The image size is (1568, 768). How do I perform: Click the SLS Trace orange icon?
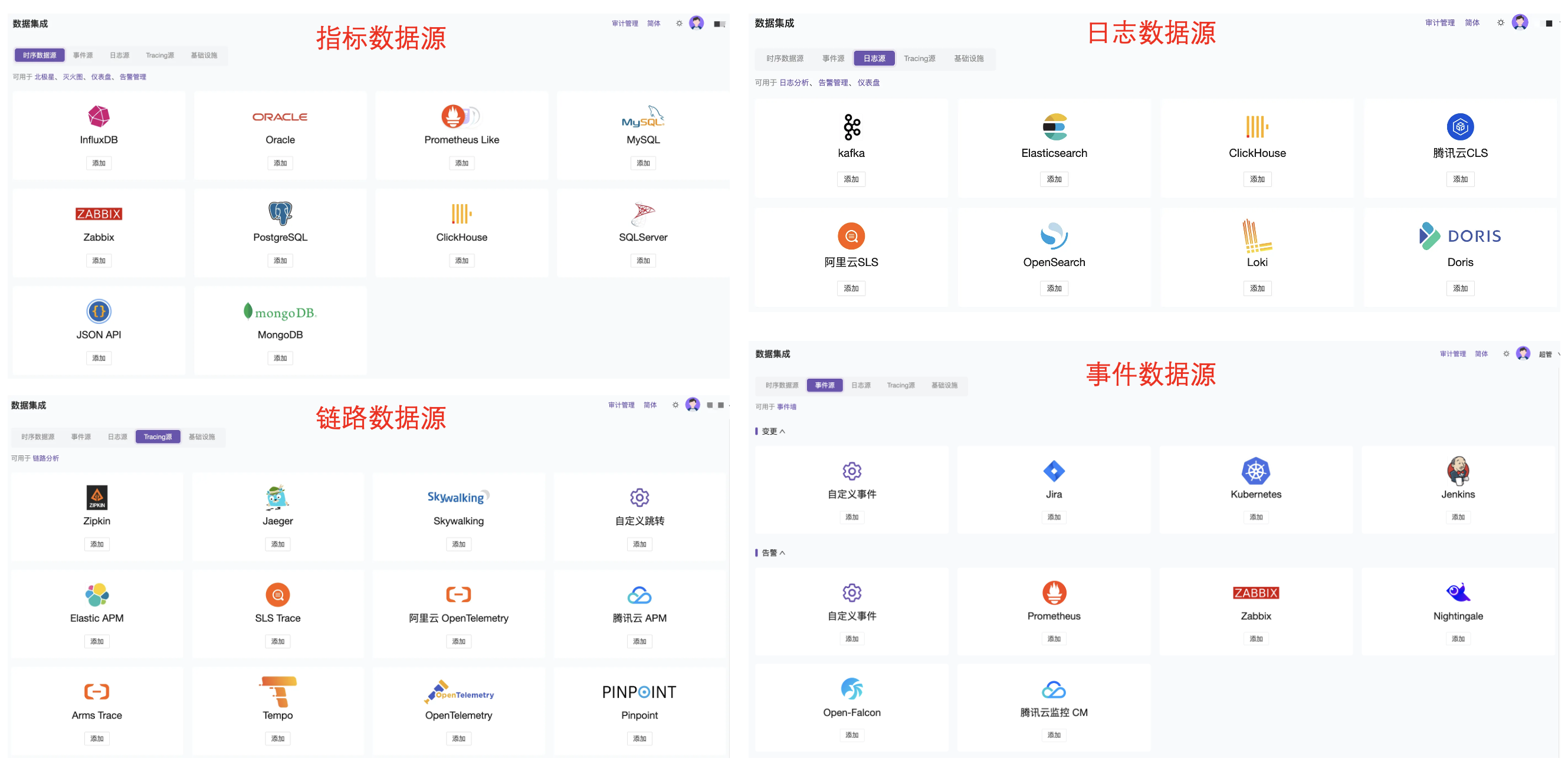pos(278,595)
